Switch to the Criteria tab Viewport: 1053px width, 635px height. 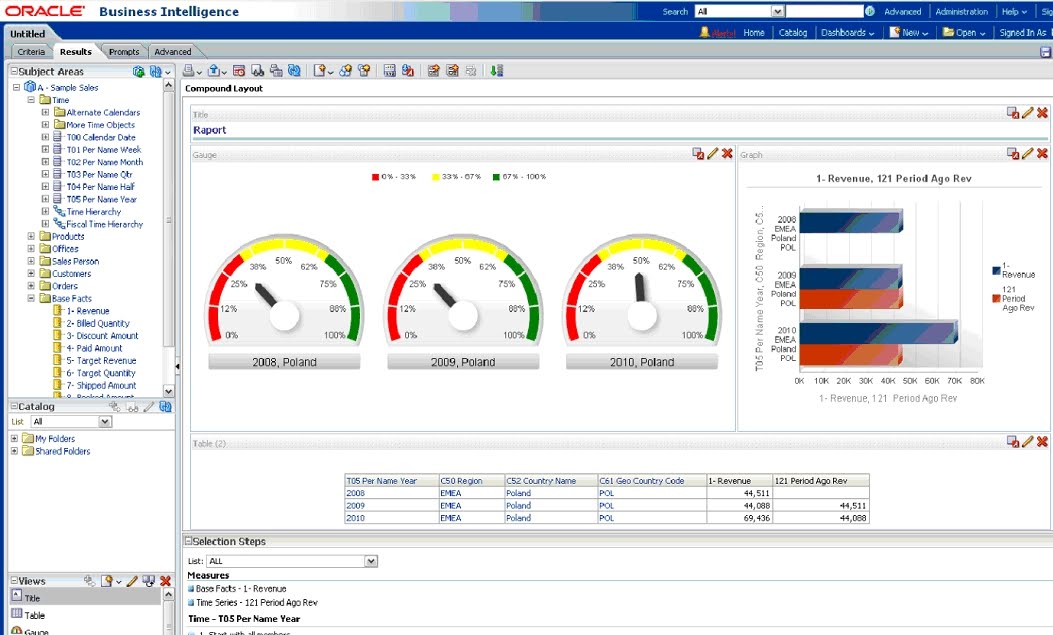[33, 51]
